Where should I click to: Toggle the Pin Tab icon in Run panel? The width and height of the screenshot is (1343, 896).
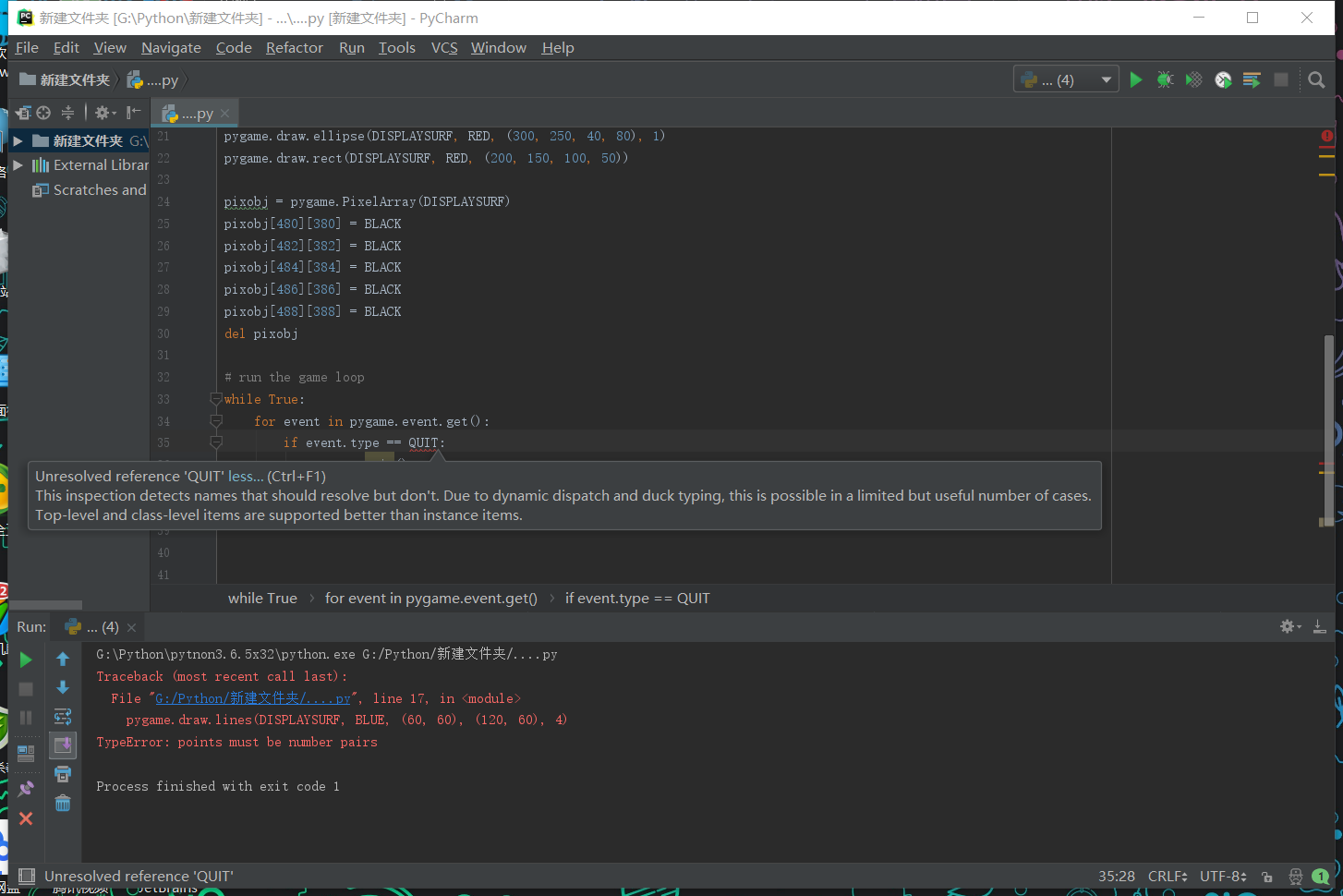point(26,789)
